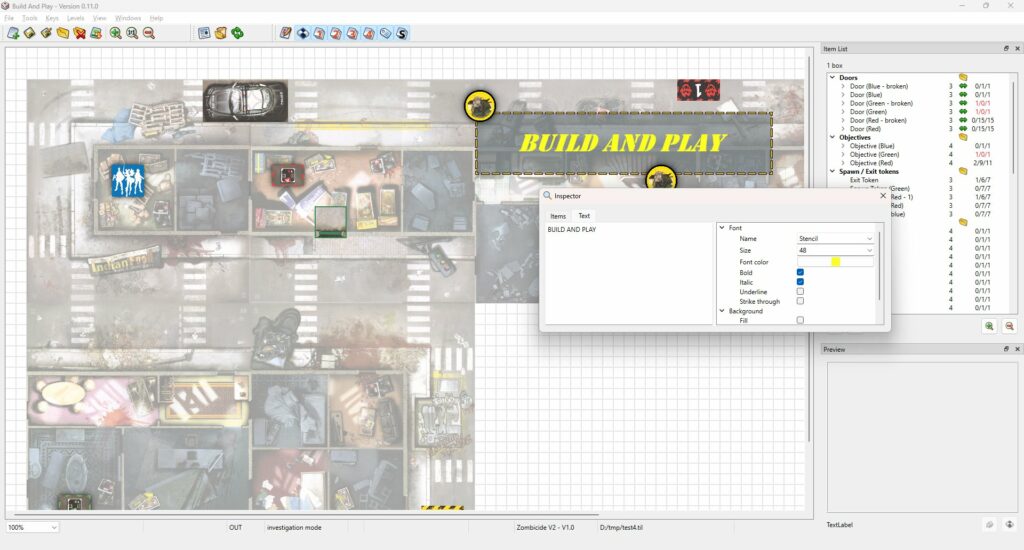Open the Help menu
The height and width of the screenshot is (550, 1024).
coord(156,18)
